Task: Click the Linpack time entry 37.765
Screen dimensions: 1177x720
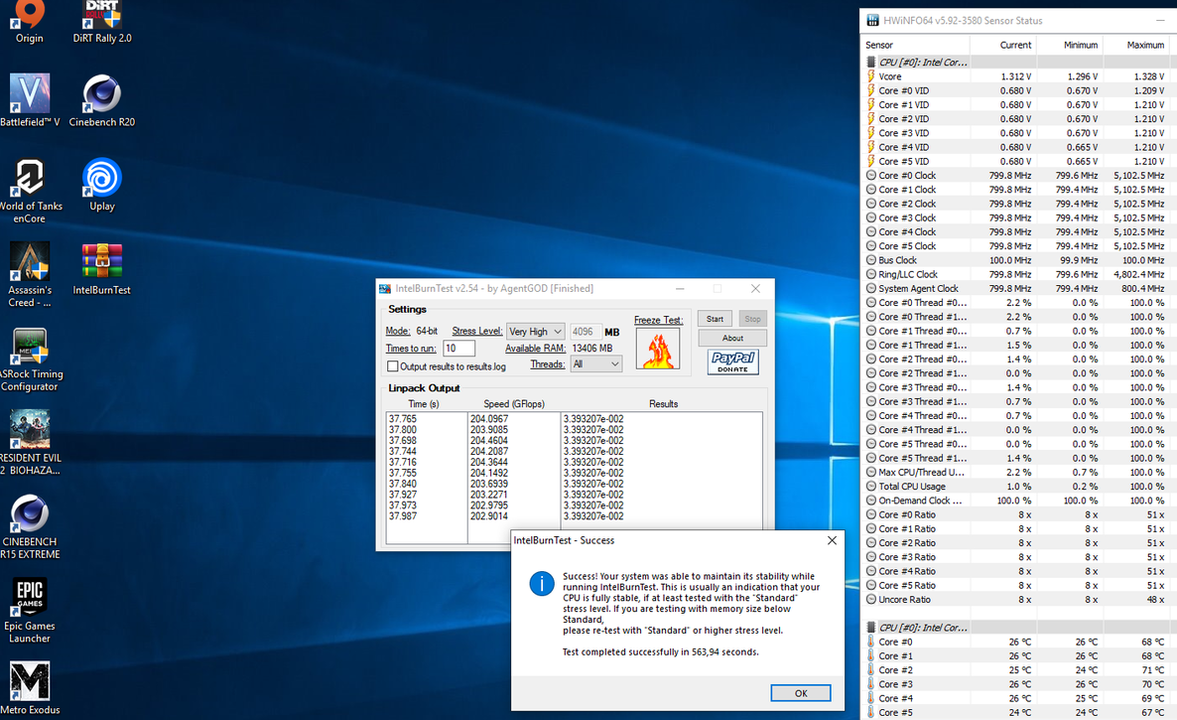Action: pos(402,419)
